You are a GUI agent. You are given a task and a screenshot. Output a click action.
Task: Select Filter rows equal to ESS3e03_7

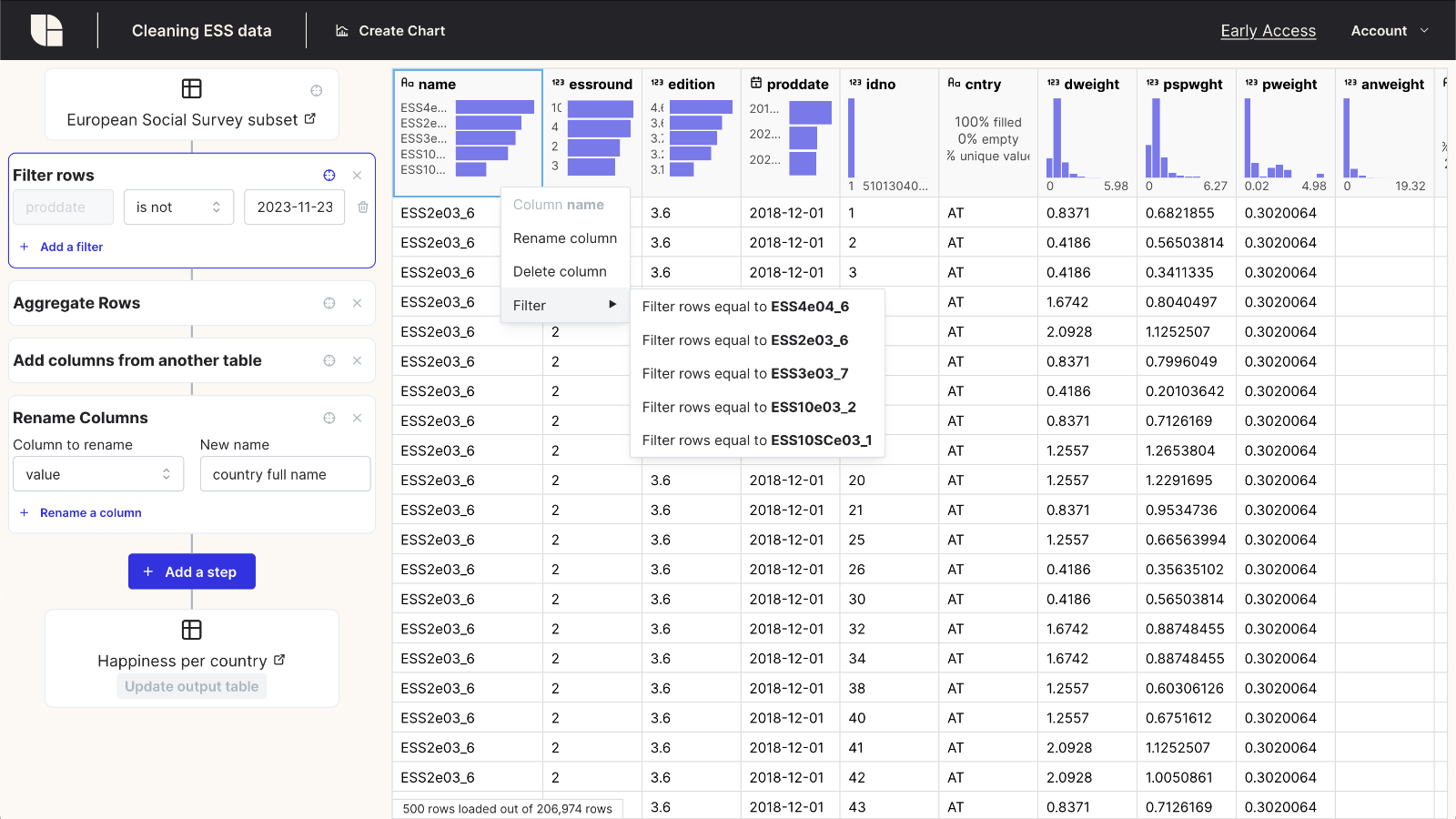point(758,373)
